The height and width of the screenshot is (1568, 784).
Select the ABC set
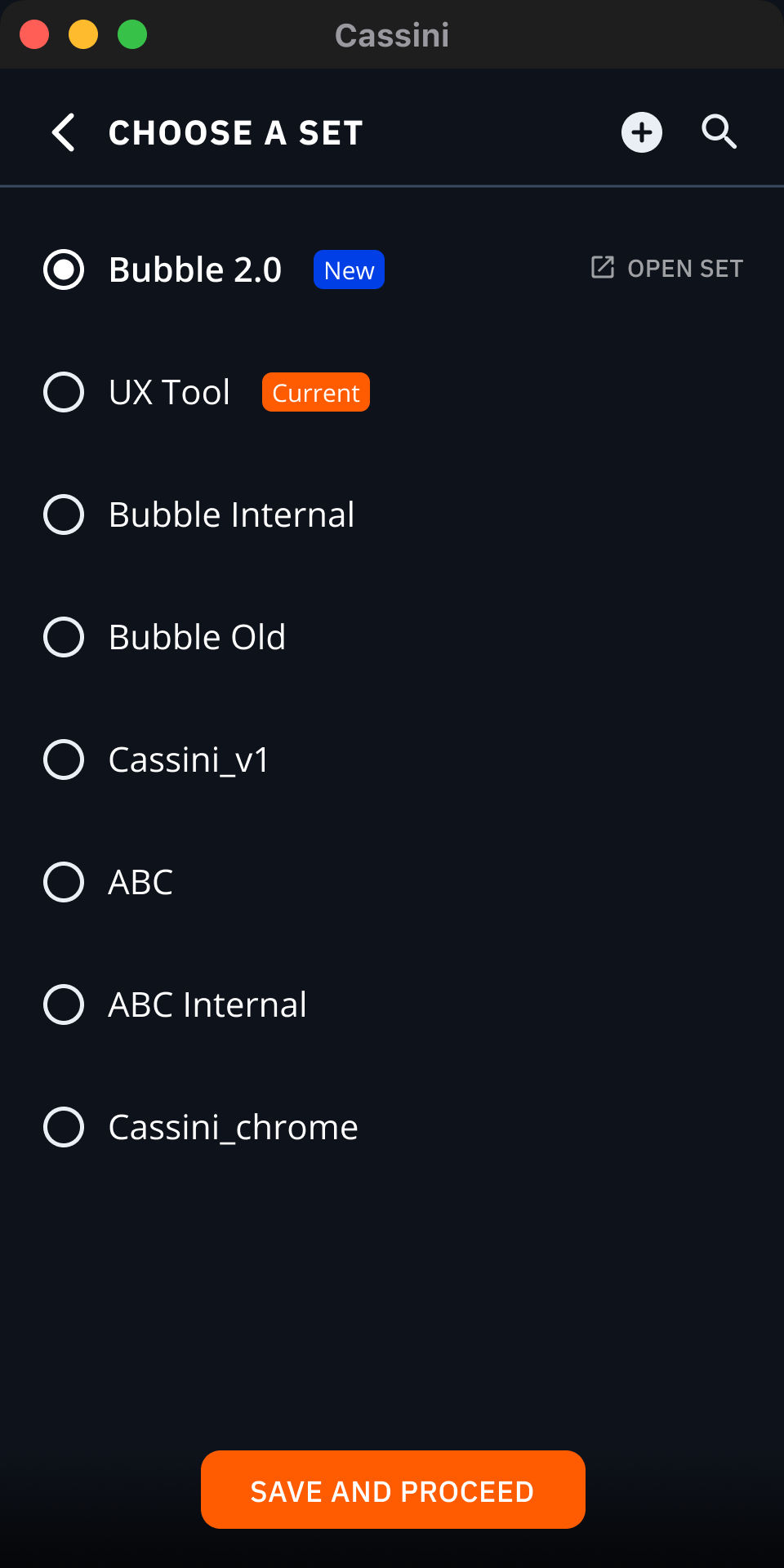pos(63,882)
